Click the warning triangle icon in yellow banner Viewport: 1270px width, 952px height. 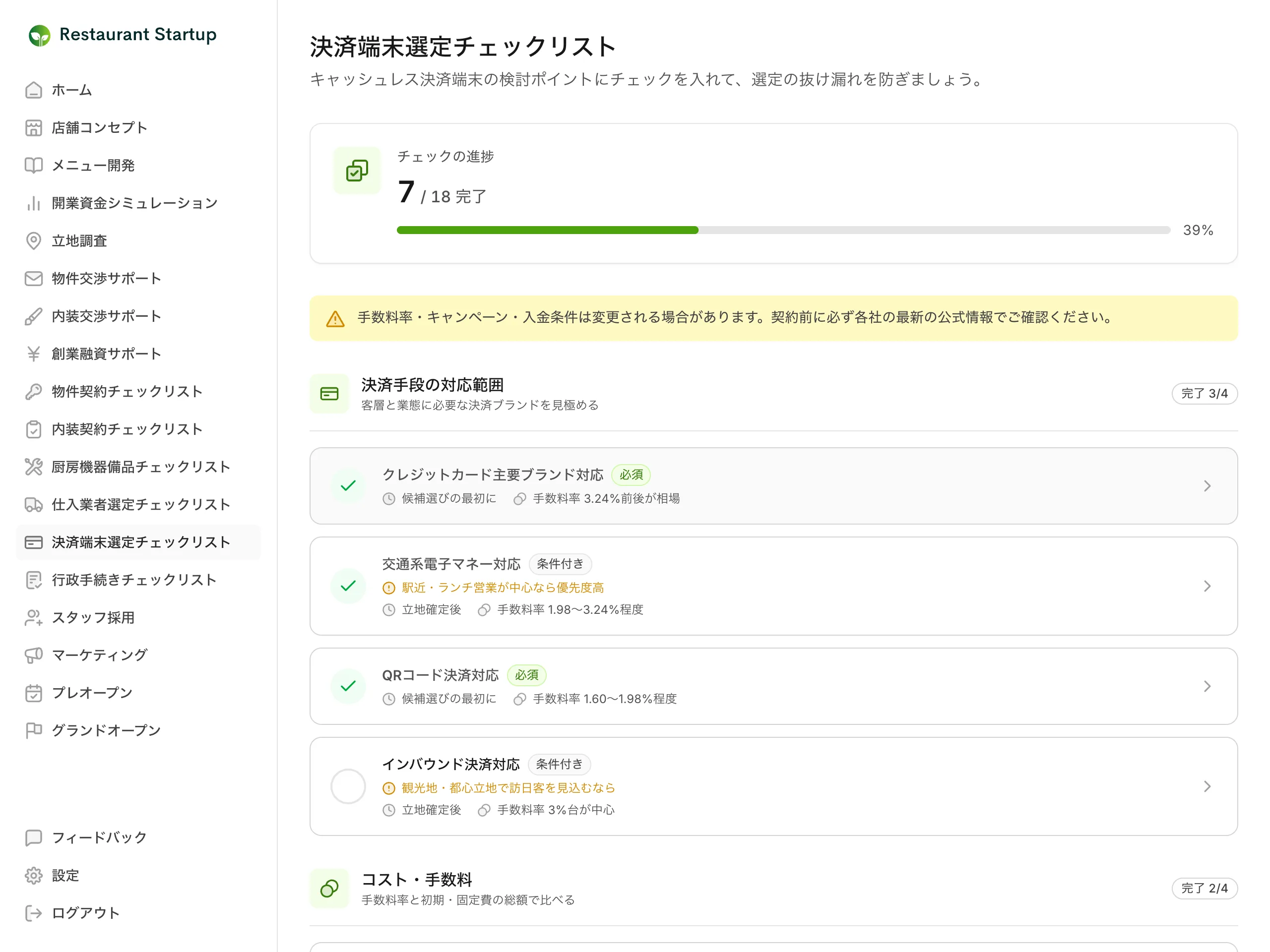pyautogui.click(x=335, y=319)
